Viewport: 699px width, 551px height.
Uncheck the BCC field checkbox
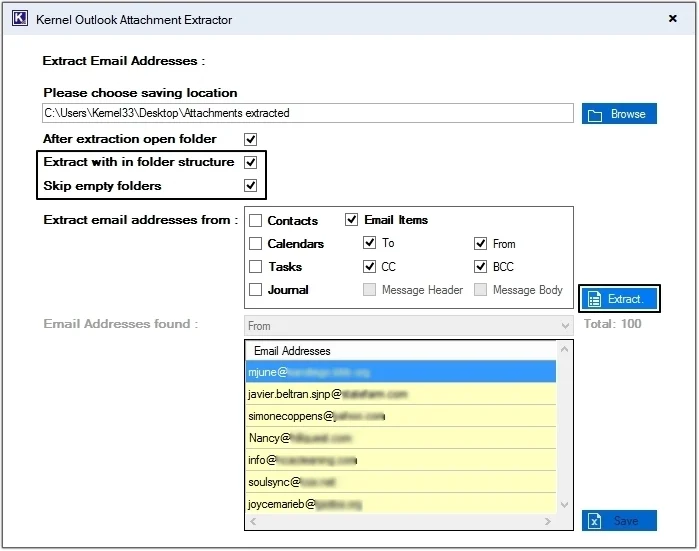tap(481, 267)
